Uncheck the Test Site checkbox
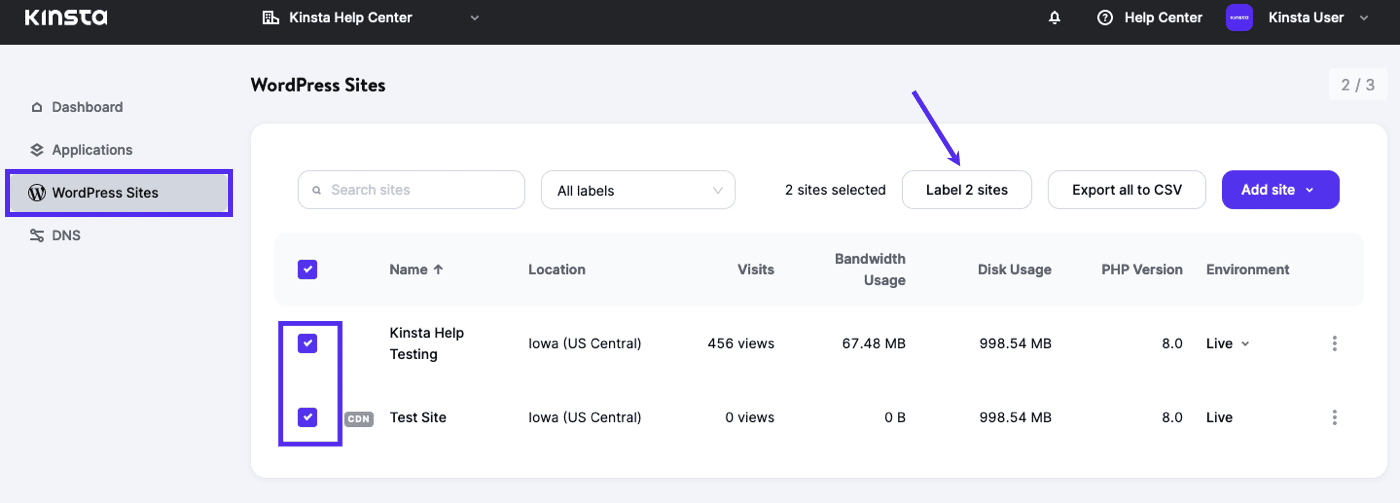 tap(308, 417)
